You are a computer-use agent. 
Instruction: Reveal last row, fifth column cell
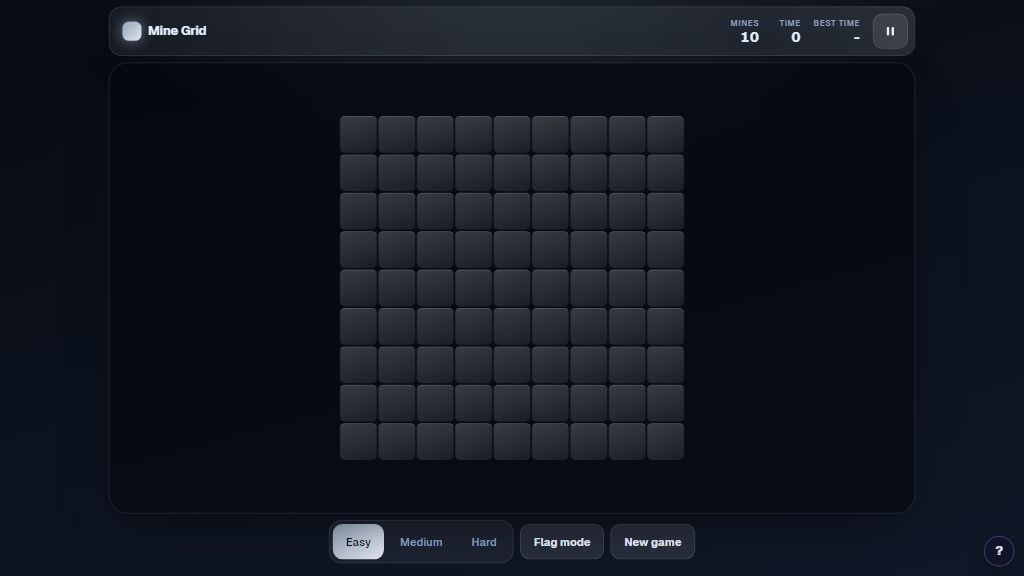tap(512, 441)
